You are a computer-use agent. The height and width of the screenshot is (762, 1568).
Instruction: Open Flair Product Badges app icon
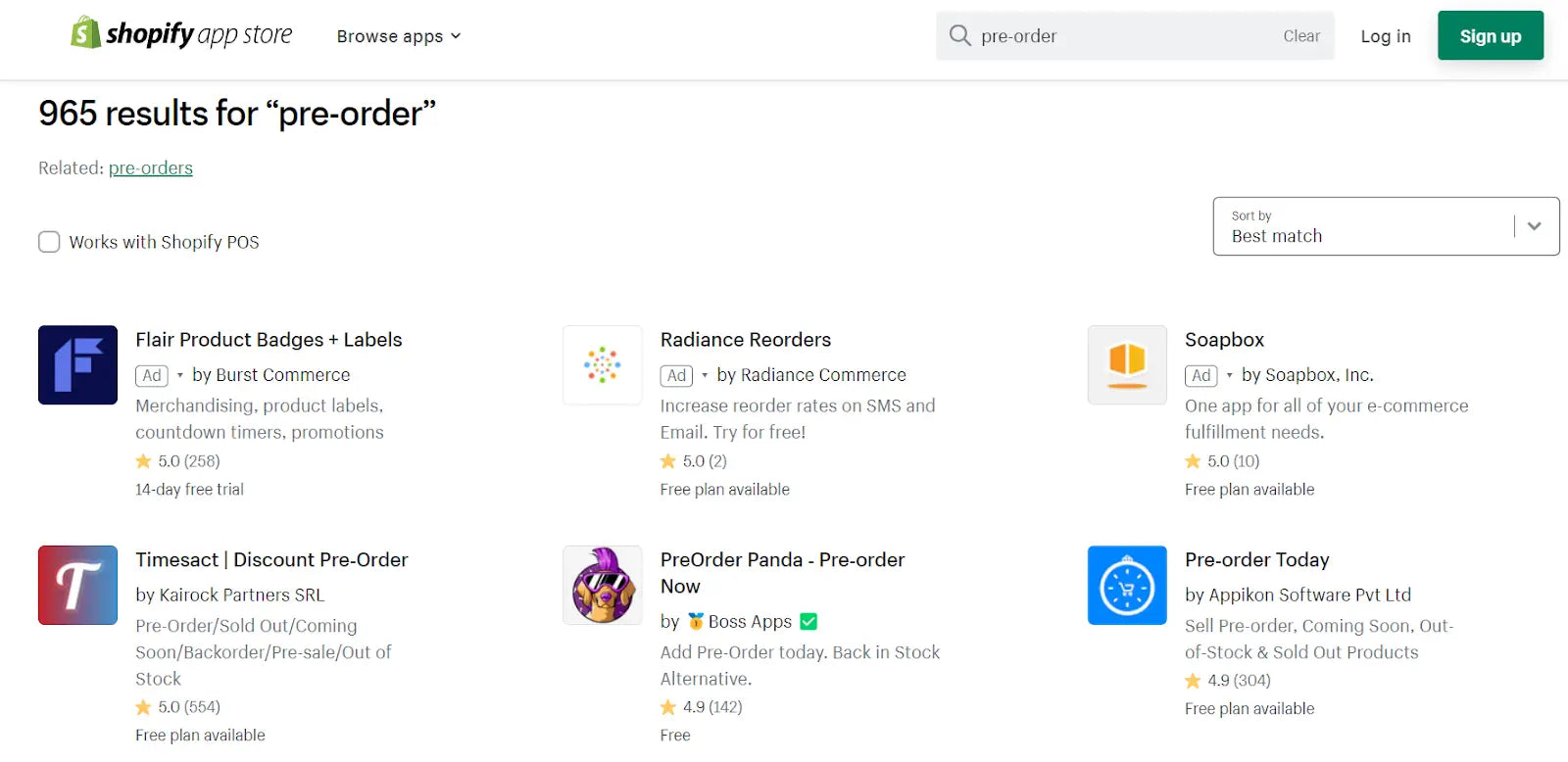point(77,364)
